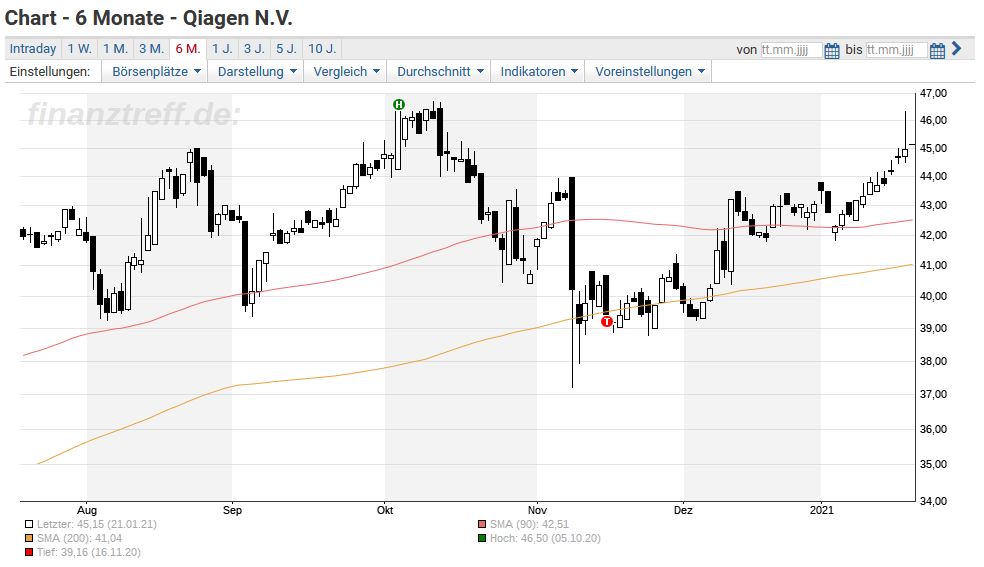Viewport: 984px width, 567px height.
Task: Select the 10 J. timeframe tab
Action: point(322,49)
